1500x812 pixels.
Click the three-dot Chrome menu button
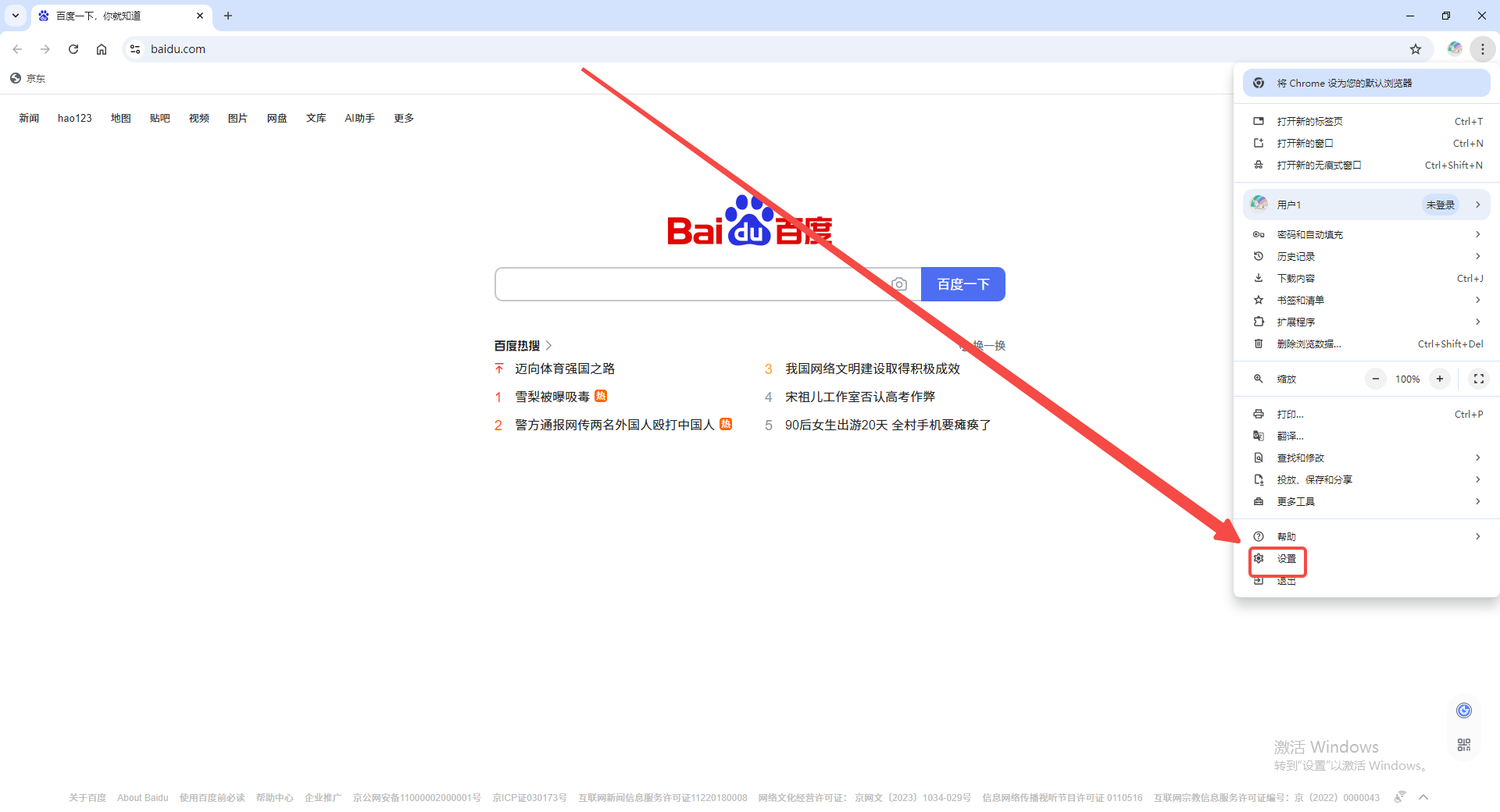click(x=1482, y=49)
